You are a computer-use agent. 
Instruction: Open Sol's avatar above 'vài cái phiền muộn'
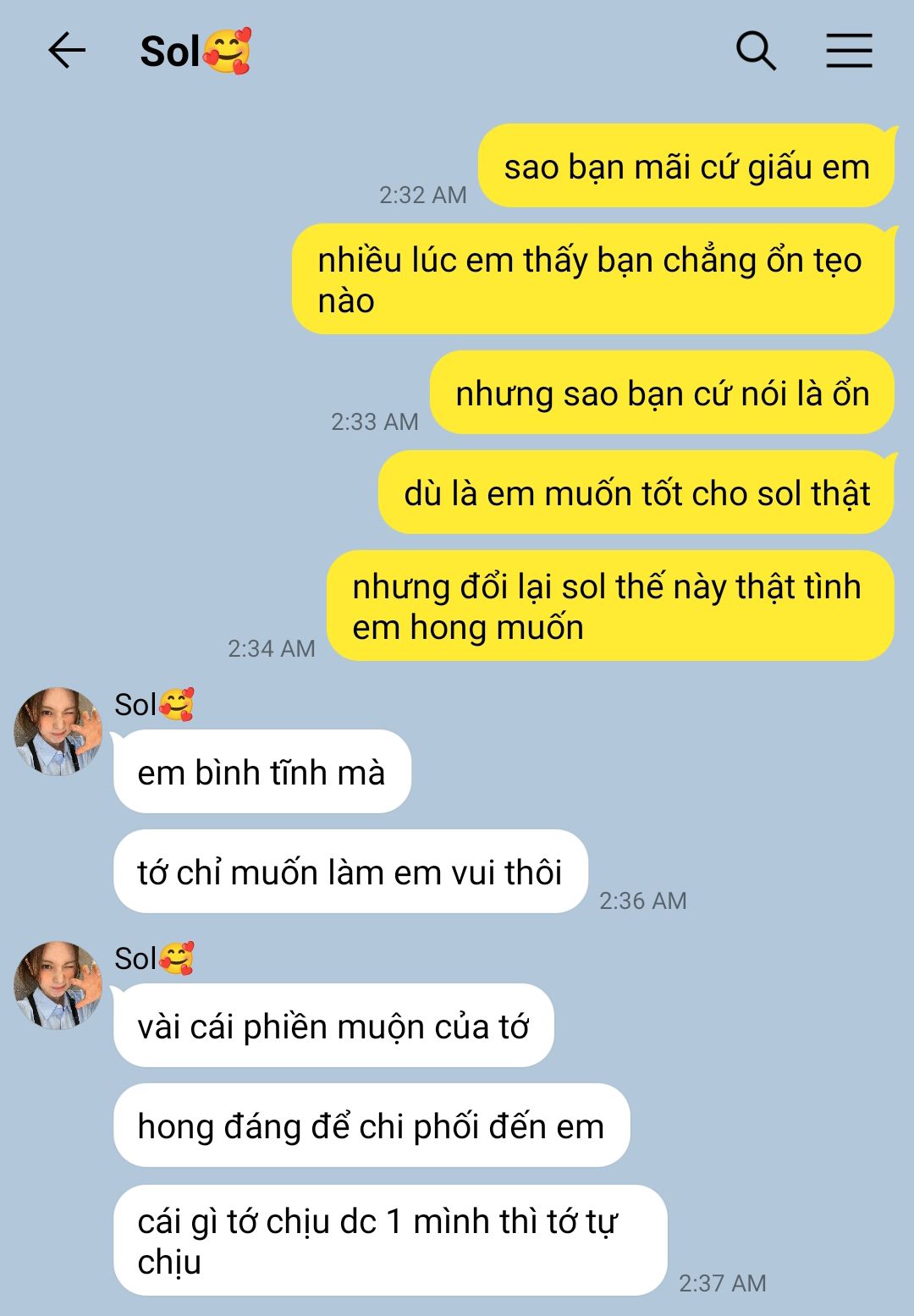[58, 985]
